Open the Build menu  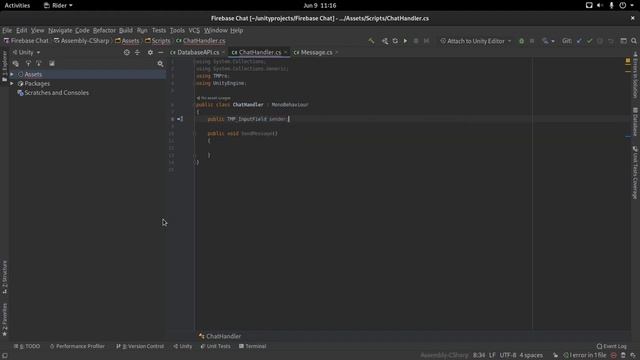point(126,30)
